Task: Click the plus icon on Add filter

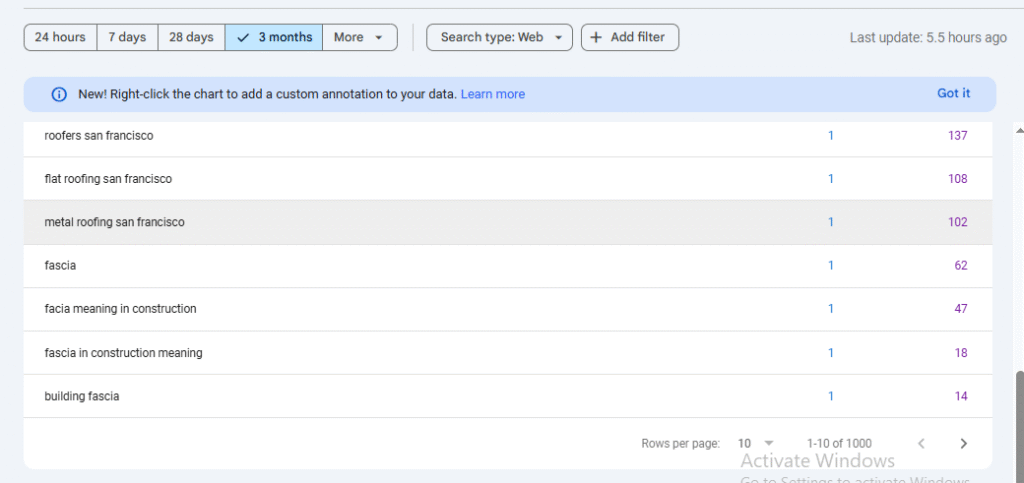Action: pyautogui.click(x=597, y=37)
